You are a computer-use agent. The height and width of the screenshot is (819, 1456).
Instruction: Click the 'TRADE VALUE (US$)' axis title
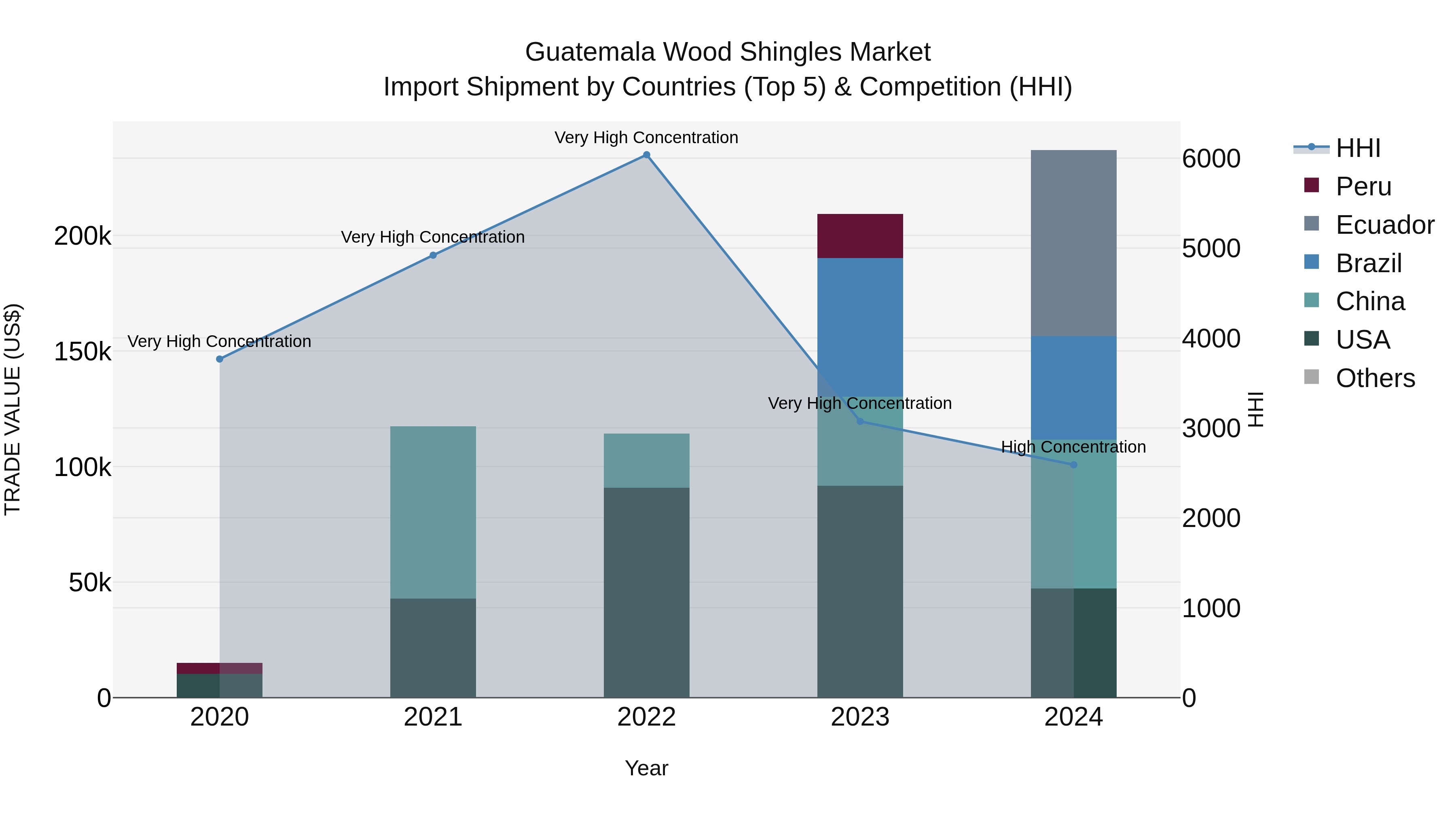(13, 409)
